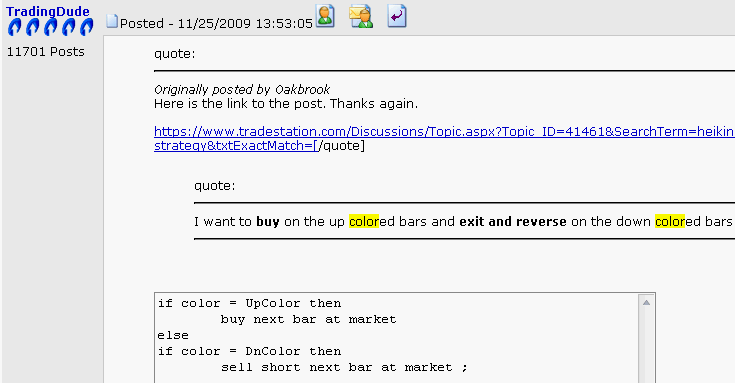Screen dimensions: 735x383
Task: Click the third blue rank icon under TradingDude
Action: coord(51,27)
